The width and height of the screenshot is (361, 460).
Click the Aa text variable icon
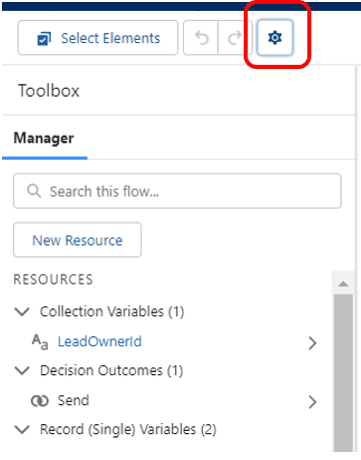click(x=40, y=342)
